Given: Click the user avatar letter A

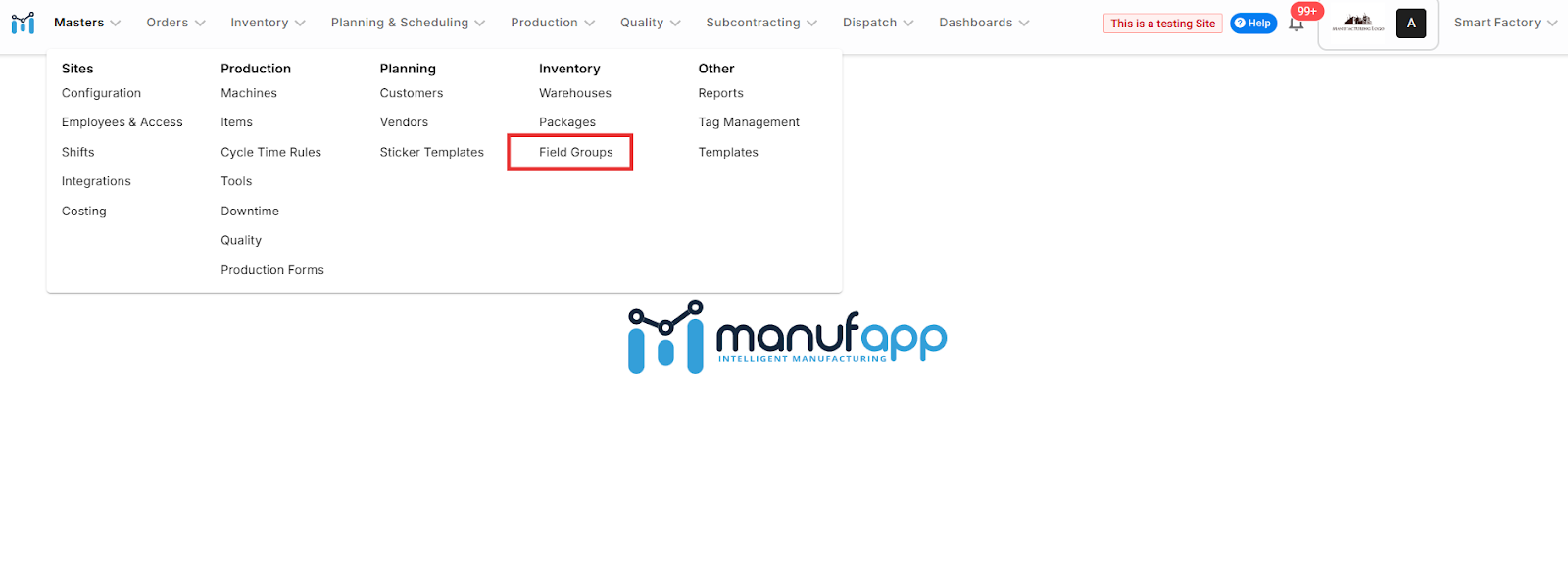Looking at the screenshot, I should pos(1411,23).
